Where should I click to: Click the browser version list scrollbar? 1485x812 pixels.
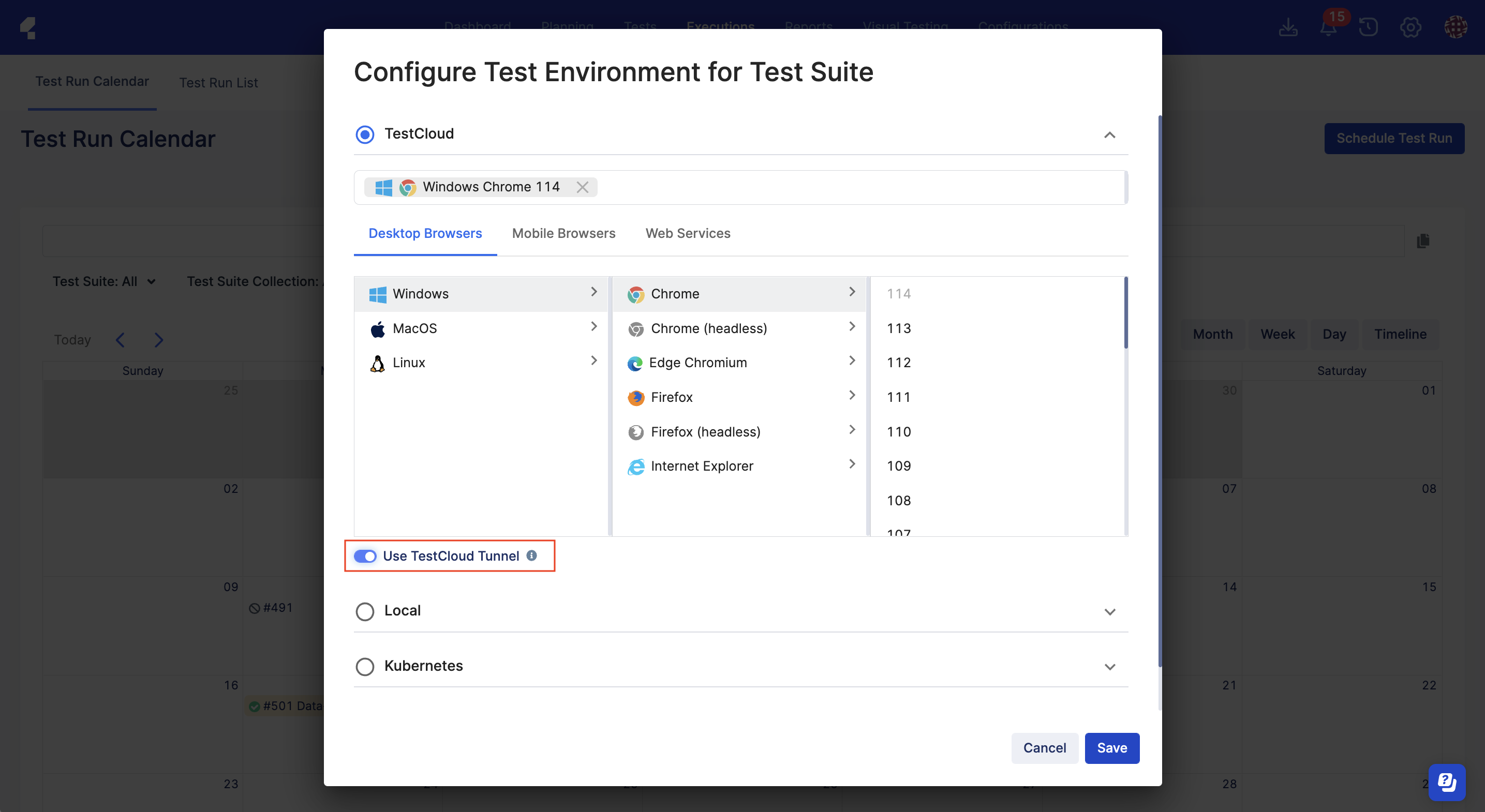coord(1125,314)
